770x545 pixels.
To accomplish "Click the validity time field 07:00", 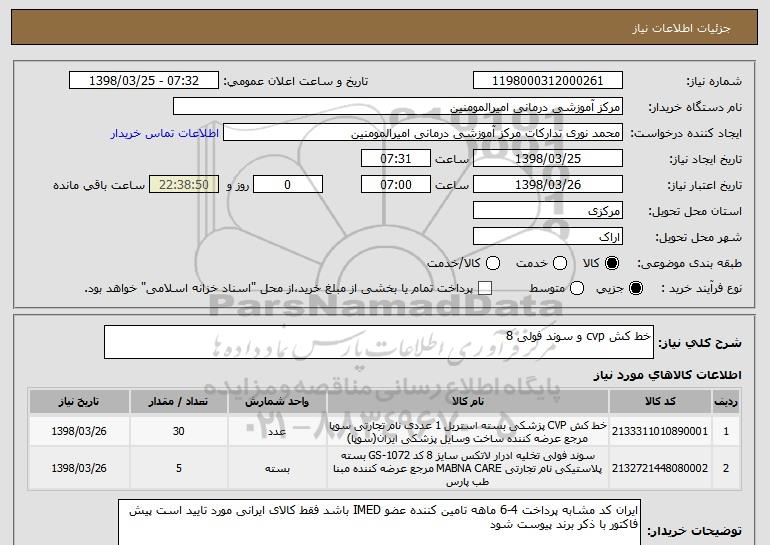I will (x=396, y=185).
